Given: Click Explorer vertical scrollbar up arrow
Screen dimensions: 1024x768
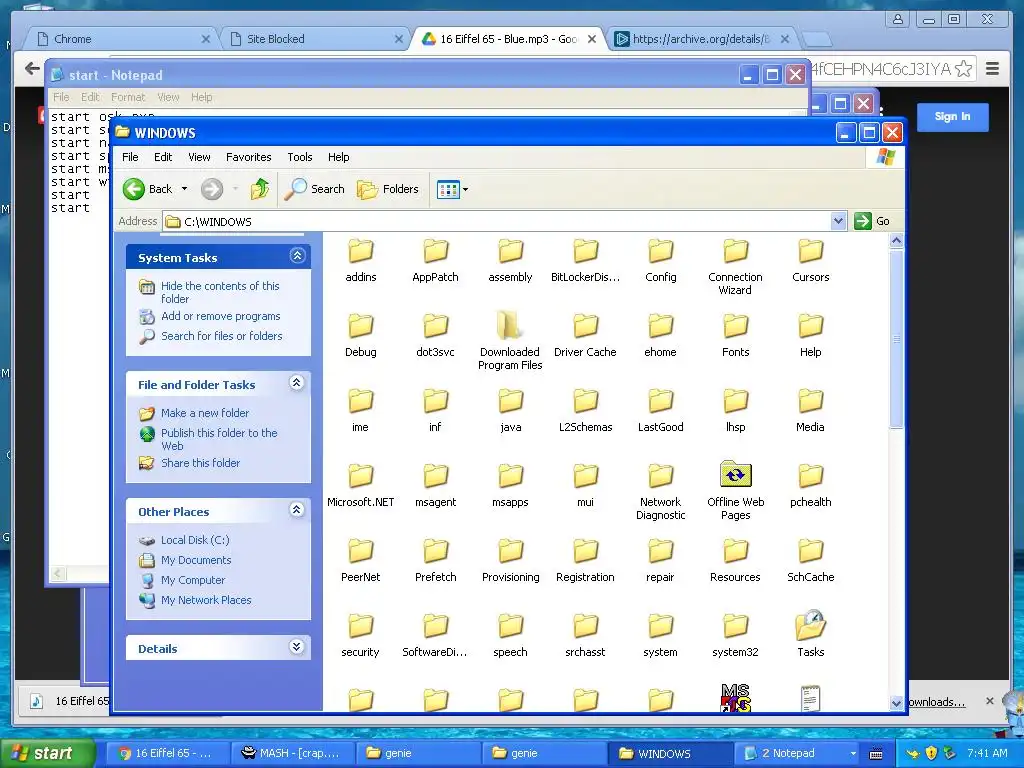Looking at the screenshot, I should pos(897,241).
